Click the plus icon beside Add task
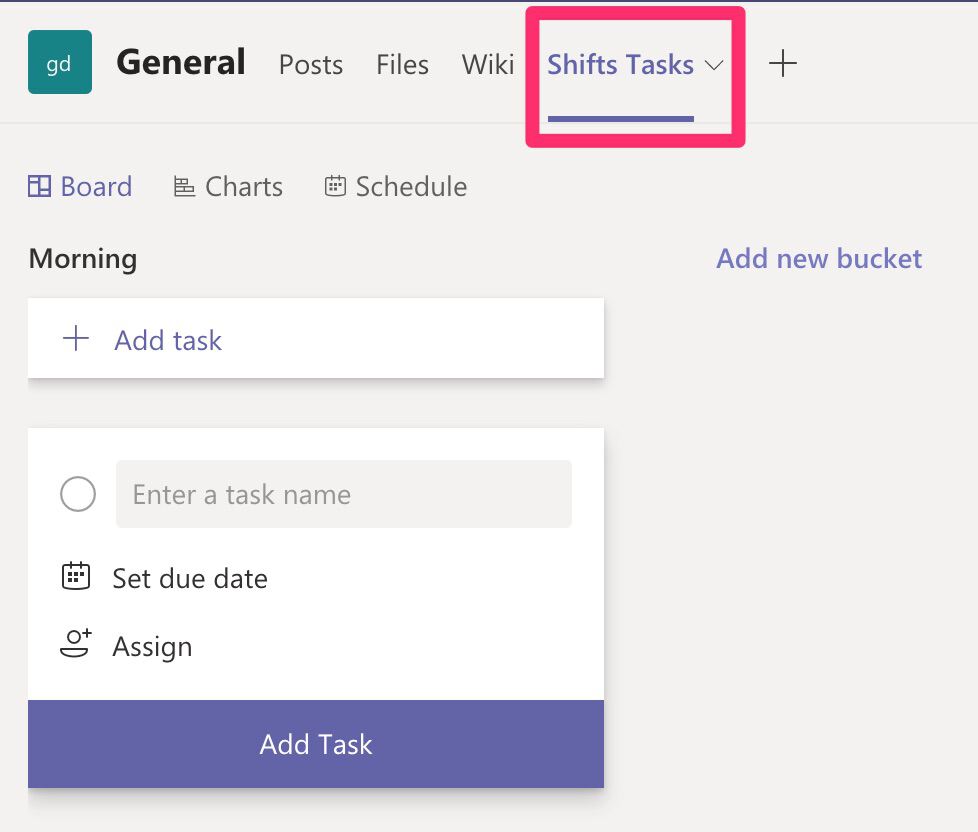Image resolution: width=978 pixels, height=832 pixels. (76, 338)
